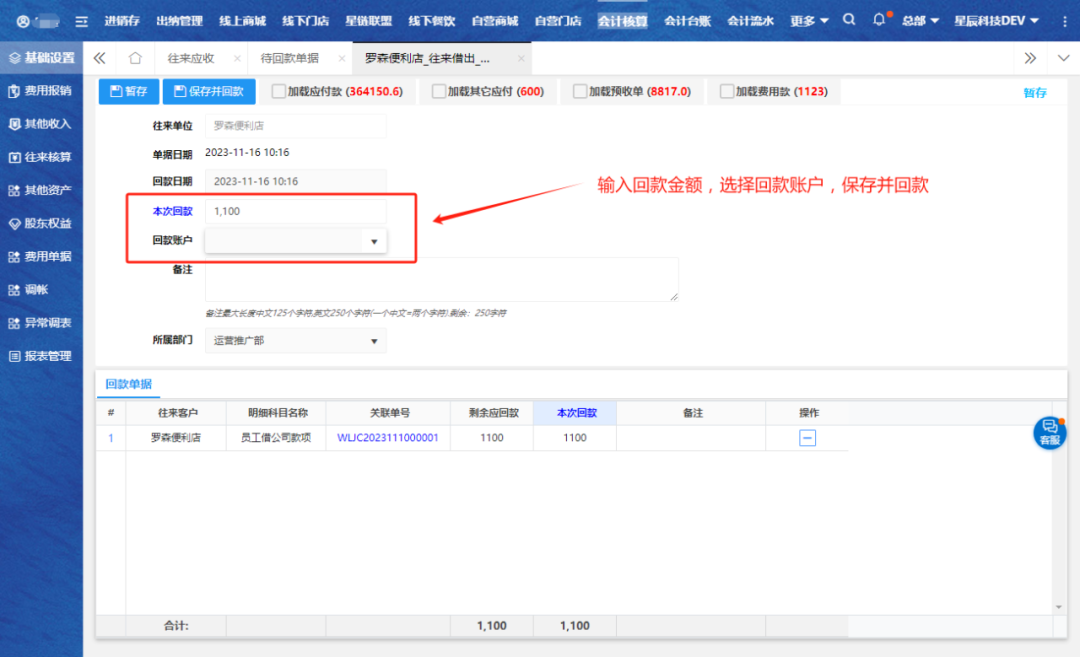
Task: Click the table's vertical scrollbar down arrow
Action: pyautogui.click(x=1059, y=607)
